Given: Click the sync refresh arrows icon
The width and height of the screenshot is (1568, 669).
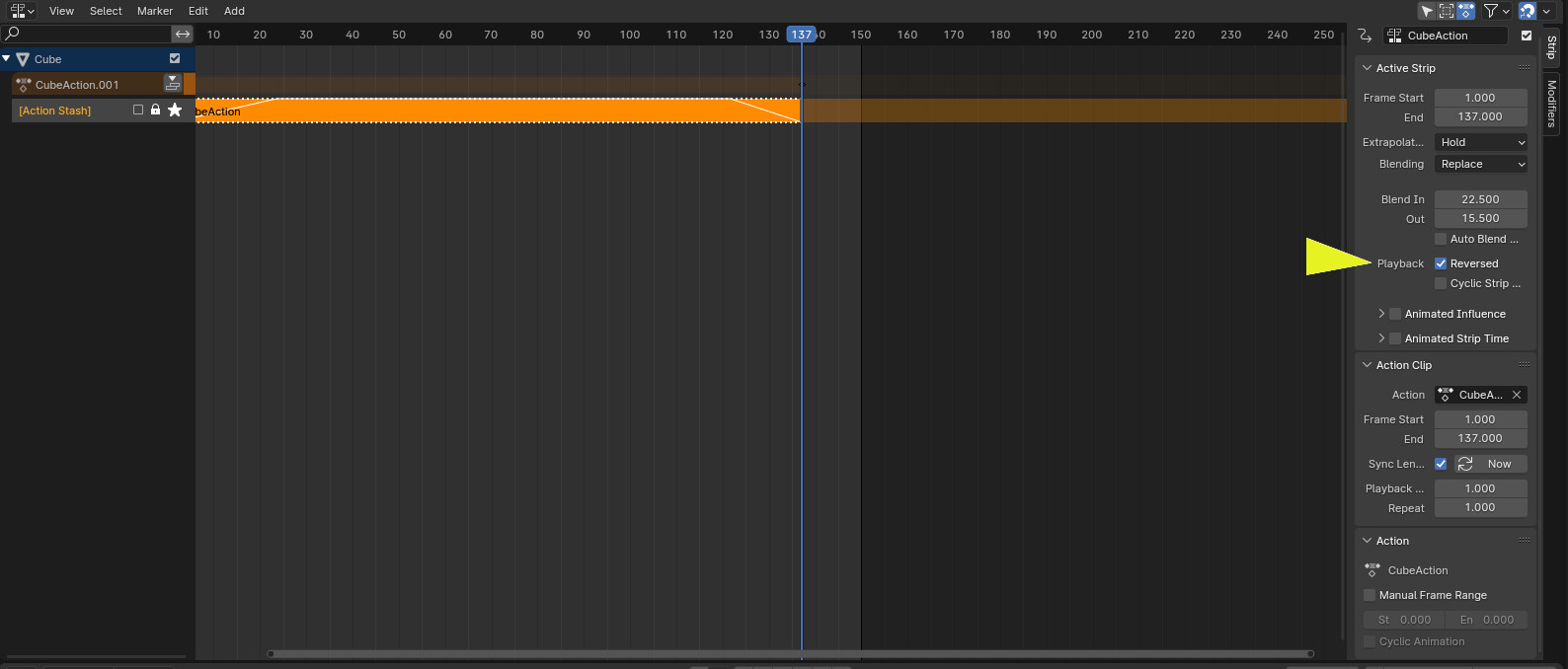Looking at the screenshot, I should (x=1465, y=464).
